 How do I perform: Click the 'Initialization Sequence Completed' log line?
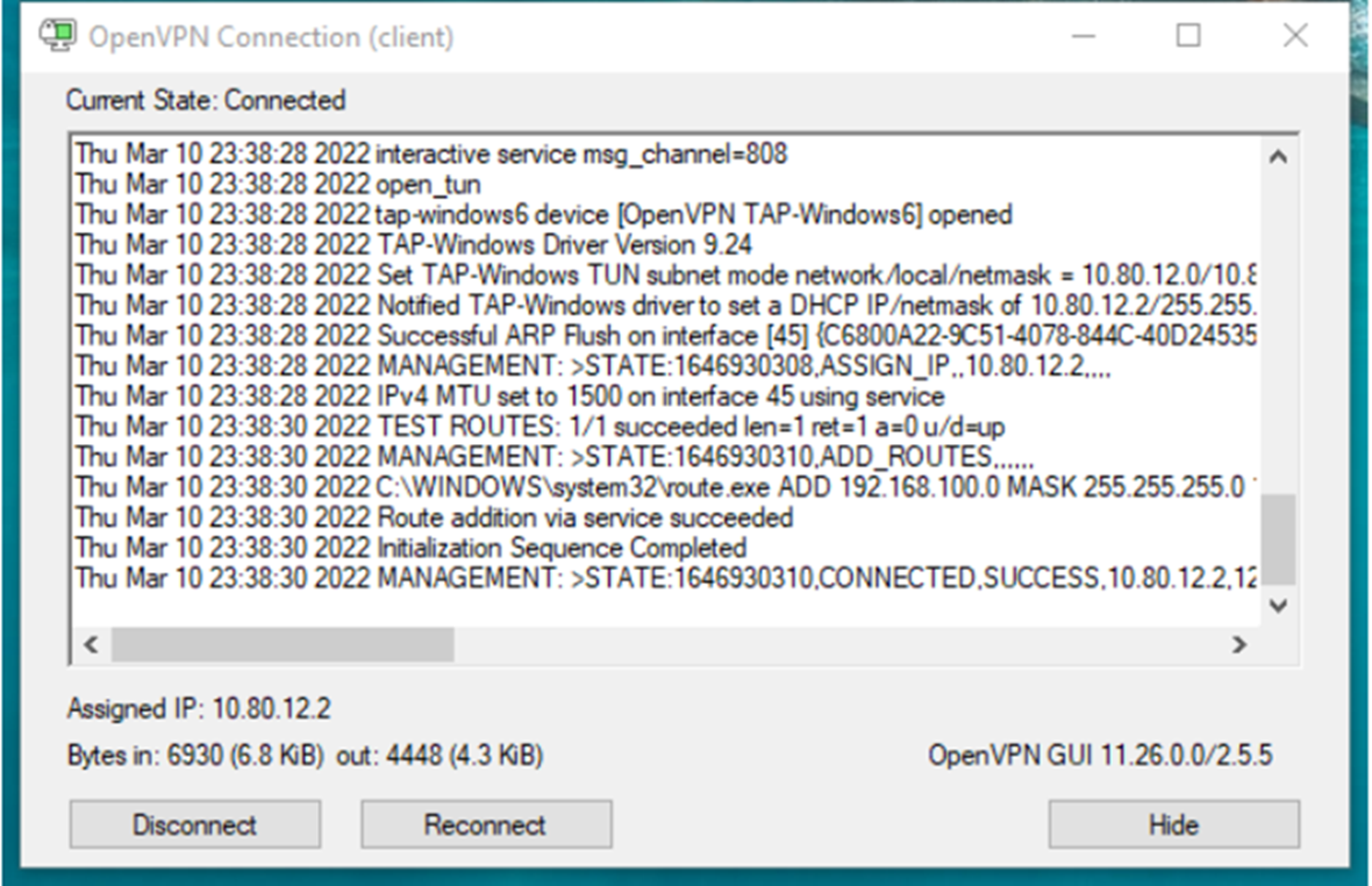[x=561, y=548]
